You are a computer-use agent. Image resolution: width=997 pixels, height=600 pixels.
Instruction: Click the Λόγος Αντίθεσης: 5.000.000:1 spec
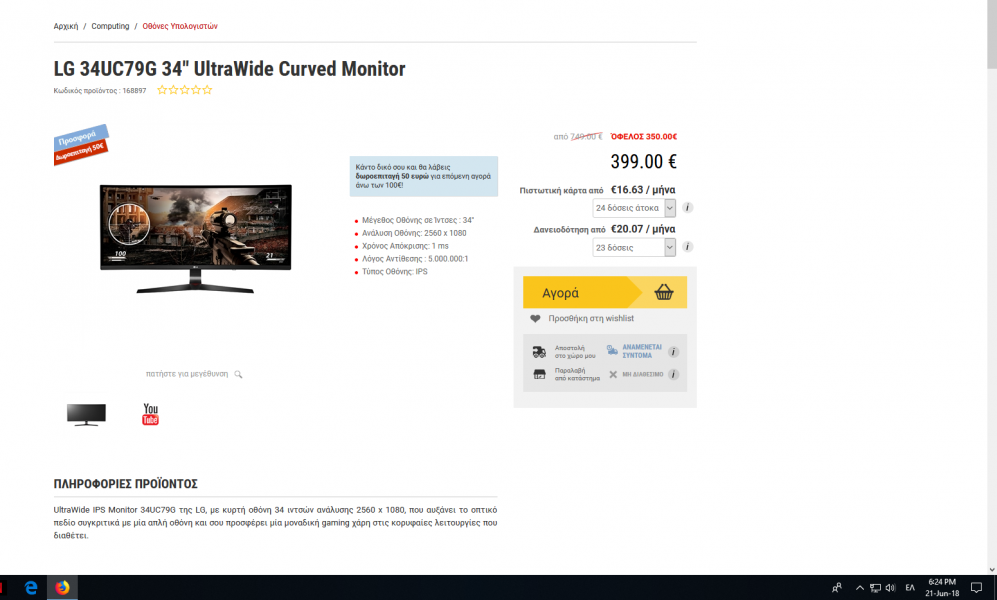(x=415, y=259)
